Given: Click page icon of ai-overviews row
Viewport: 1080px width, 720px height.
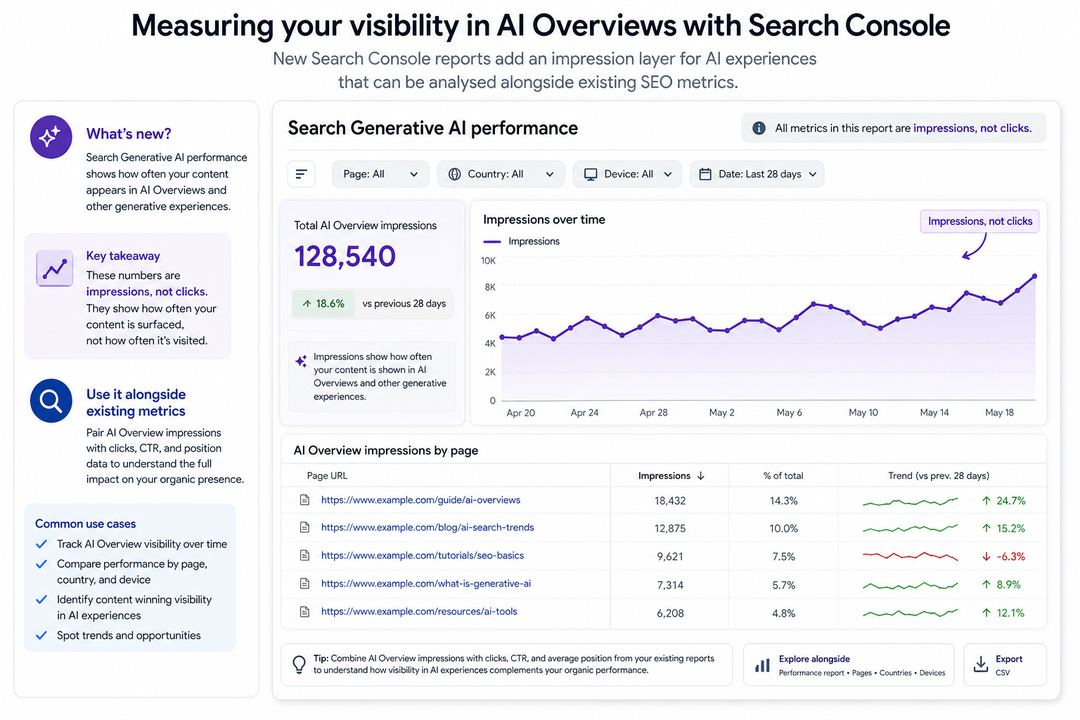Looking at the screenshot, I should tap(304, 500).
